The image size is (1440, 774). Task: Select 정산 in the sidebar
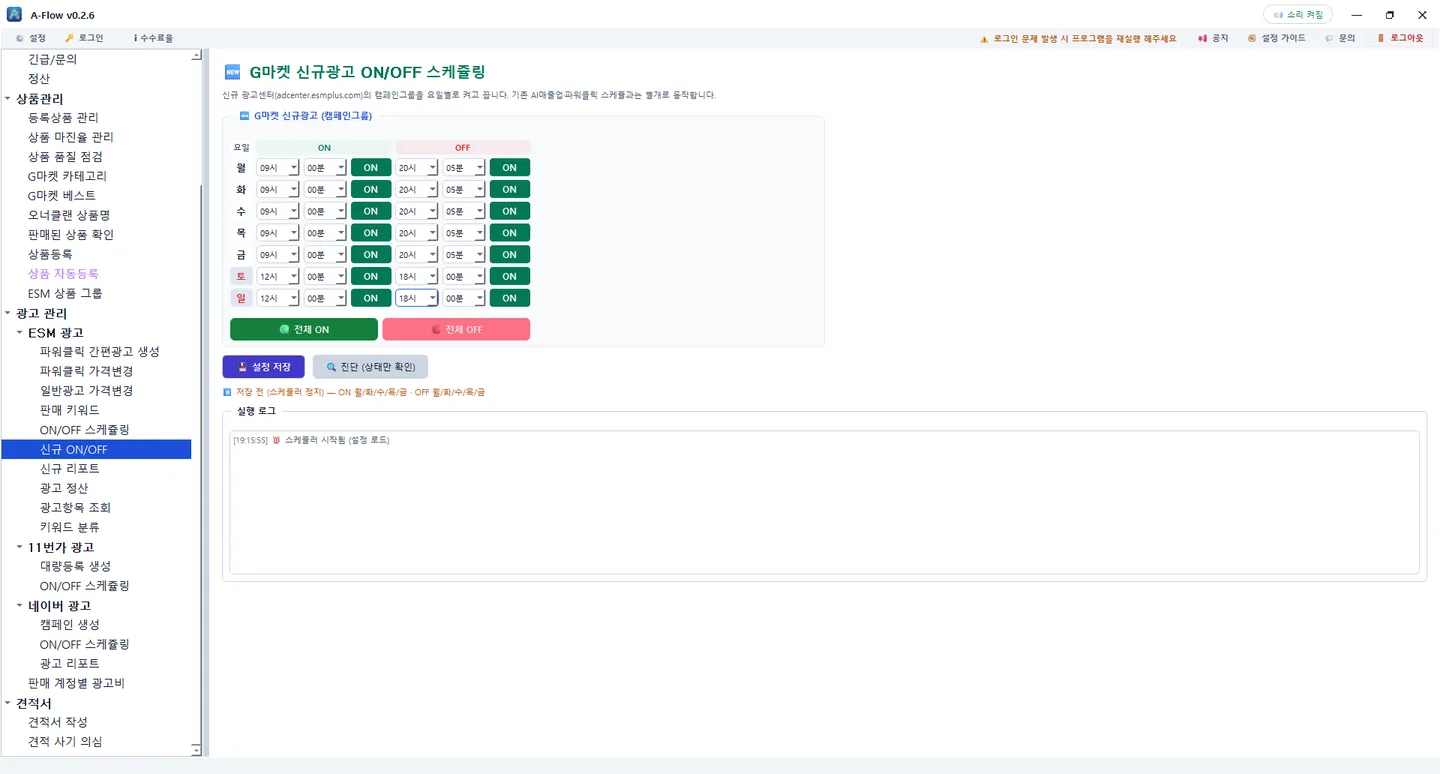click(39, 78)
